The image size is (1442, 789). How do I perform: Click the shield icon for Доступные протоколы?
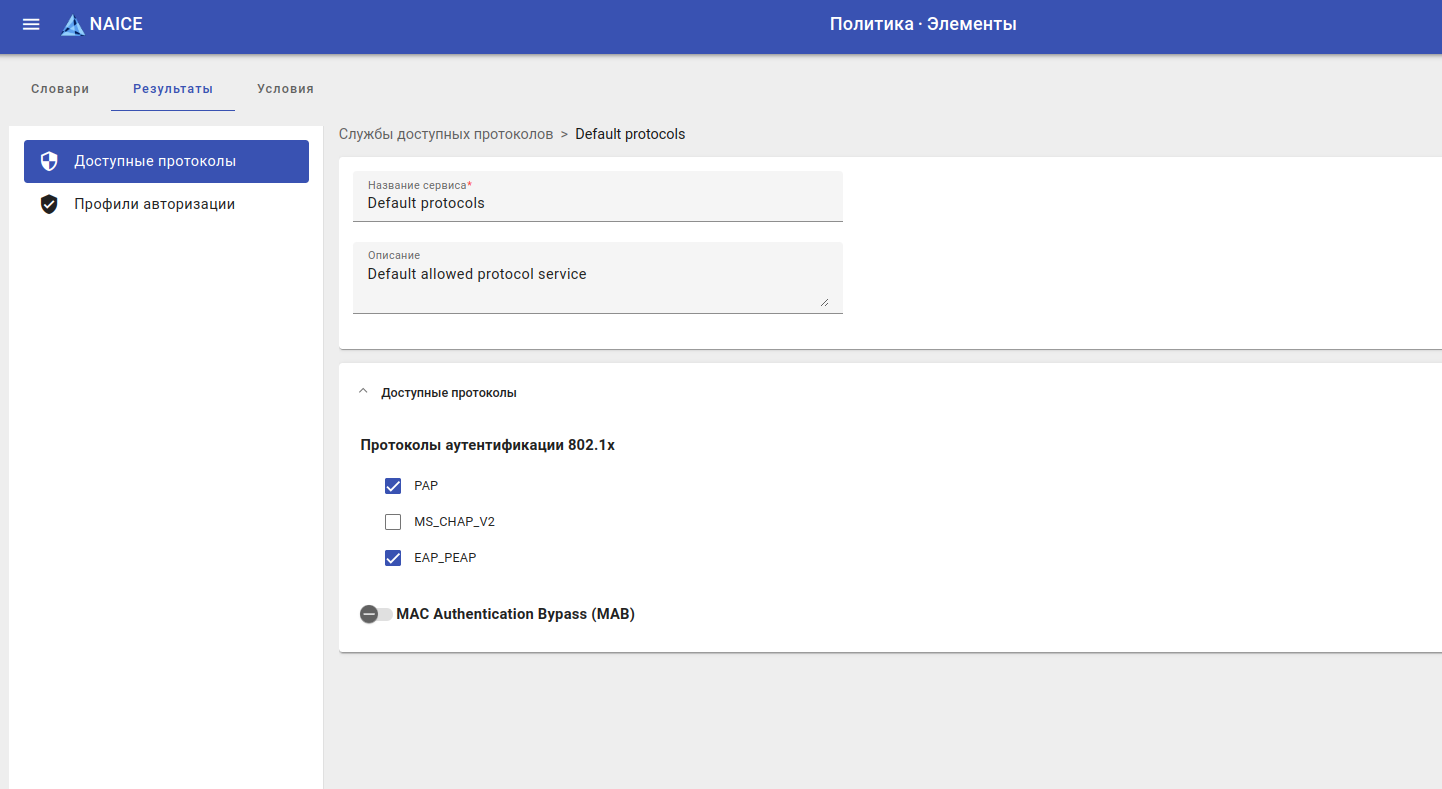49,161
